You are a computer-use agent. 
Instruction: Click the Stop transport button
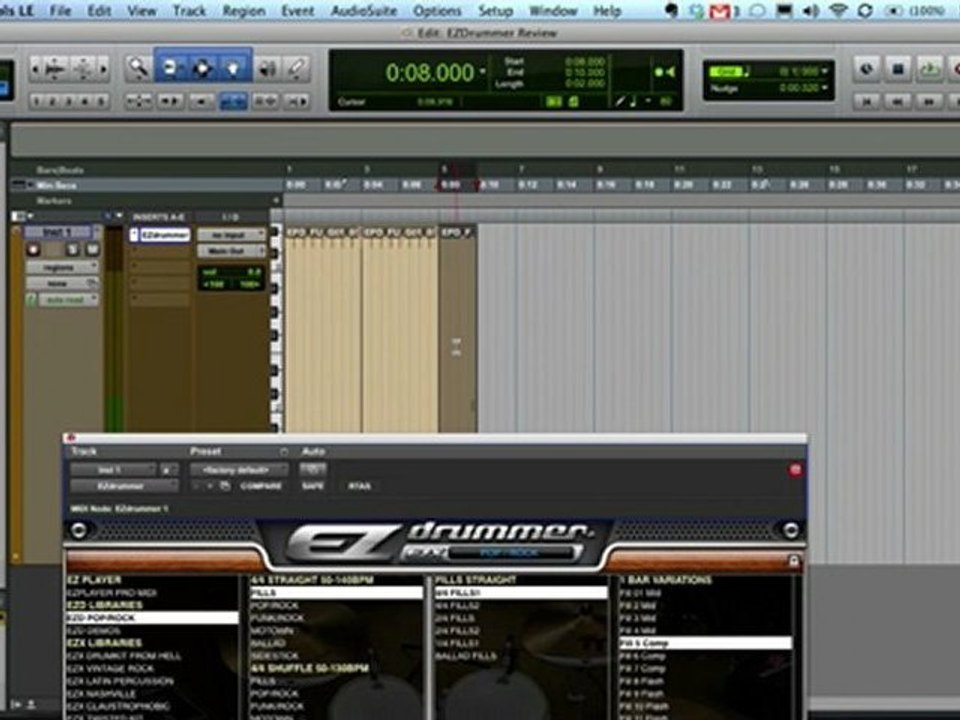pos(898,69)
